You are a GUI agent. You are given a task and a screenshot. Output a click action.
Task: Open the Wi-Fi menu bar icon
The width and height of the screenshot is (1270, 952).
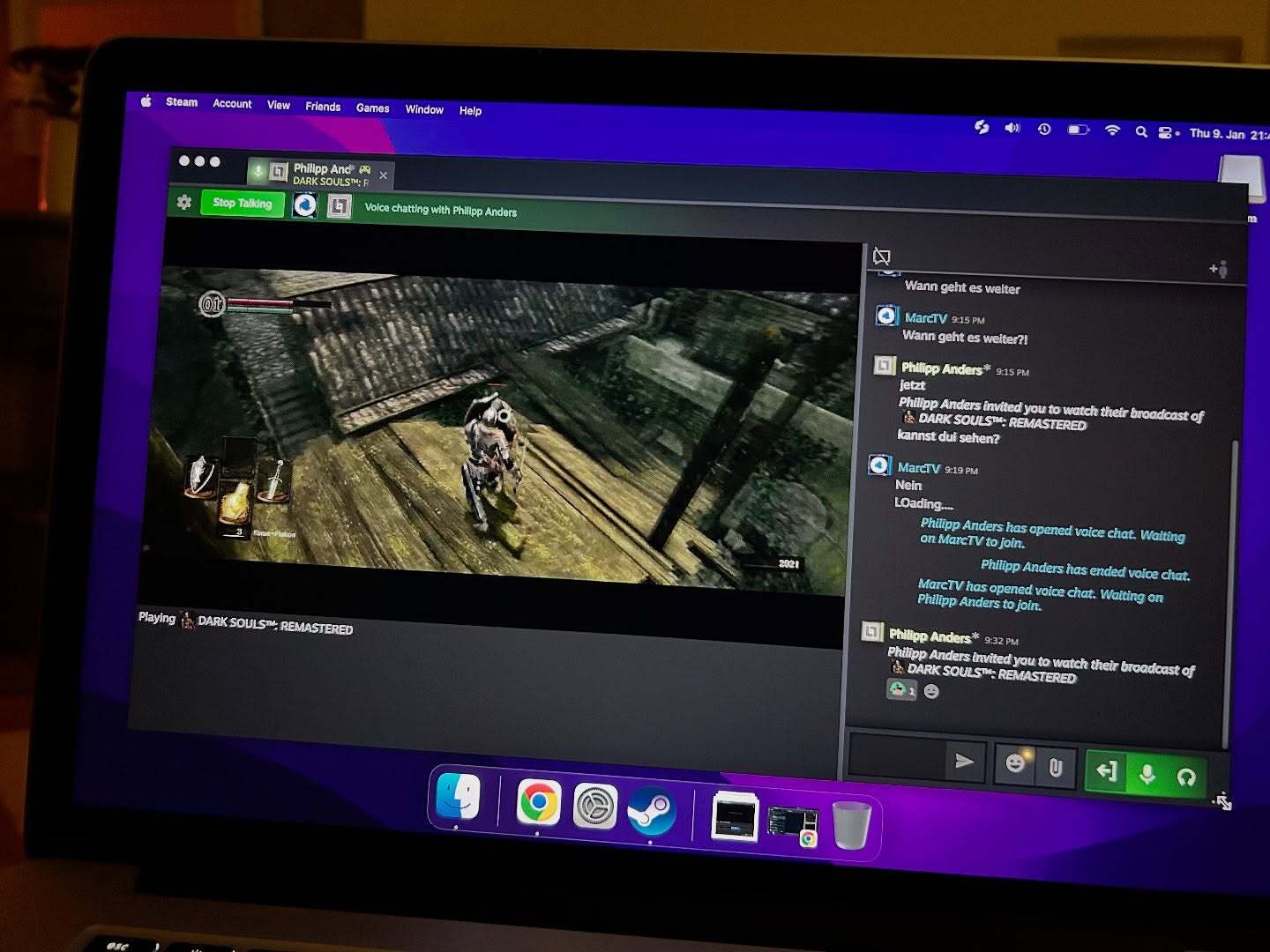[1112, 130]
